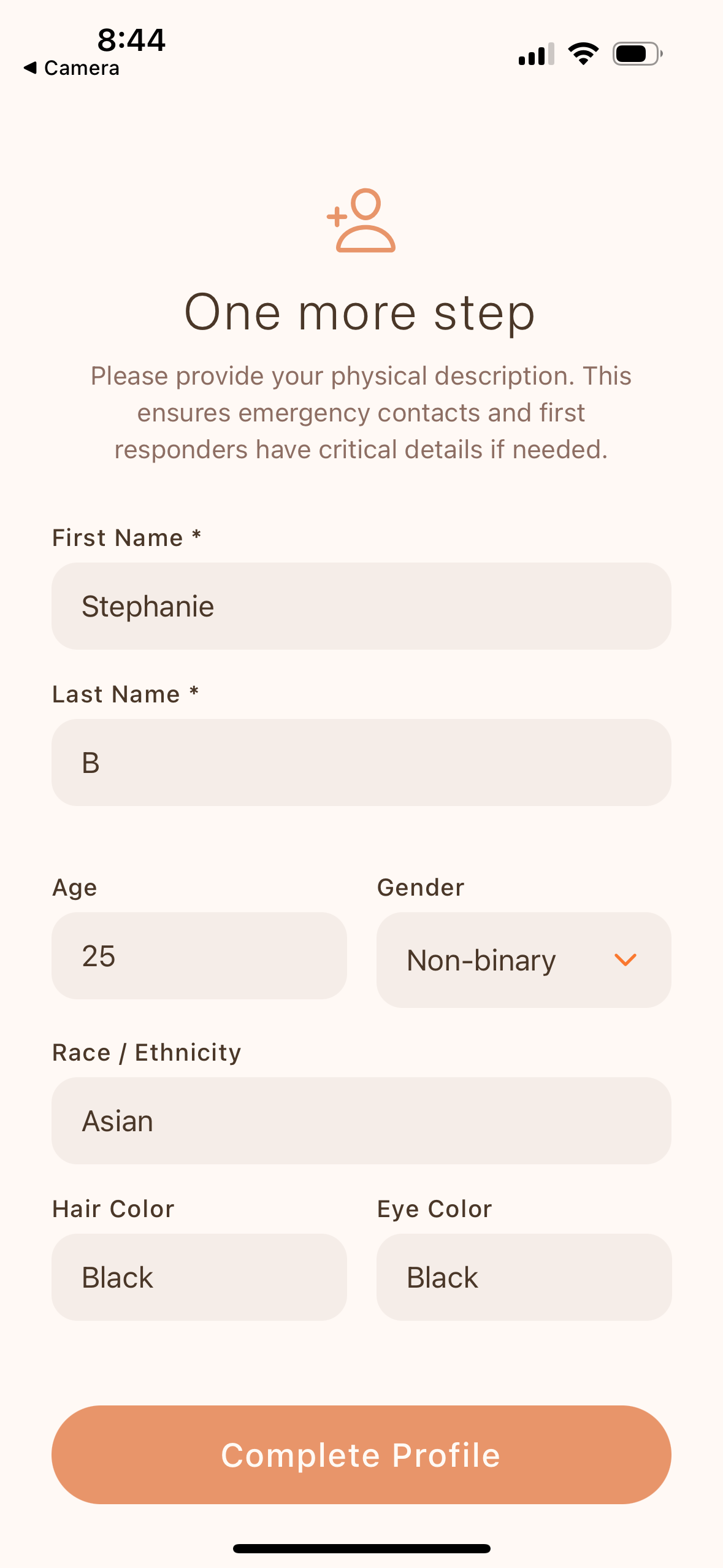Tap the 8:44 status bar clock
723x1568 pixels.
click(131, 40)
